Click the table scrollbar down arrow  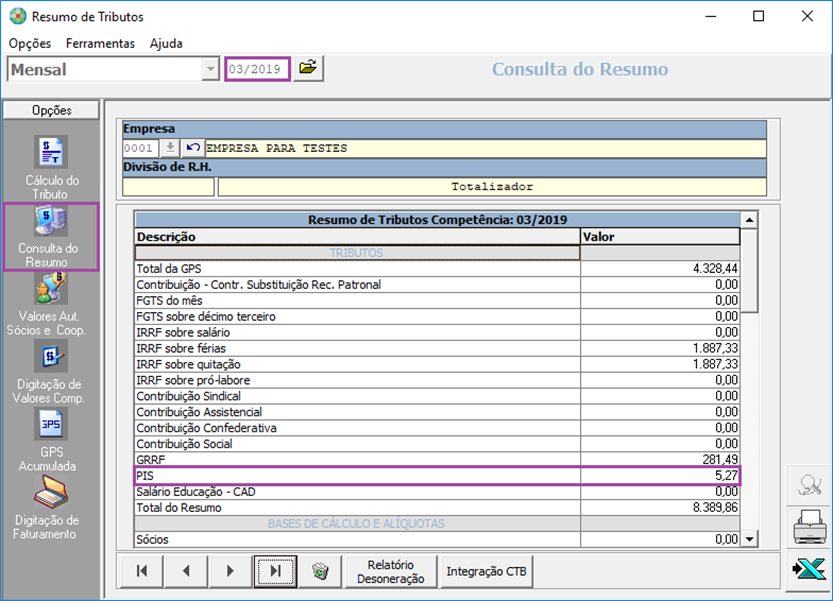749,539
